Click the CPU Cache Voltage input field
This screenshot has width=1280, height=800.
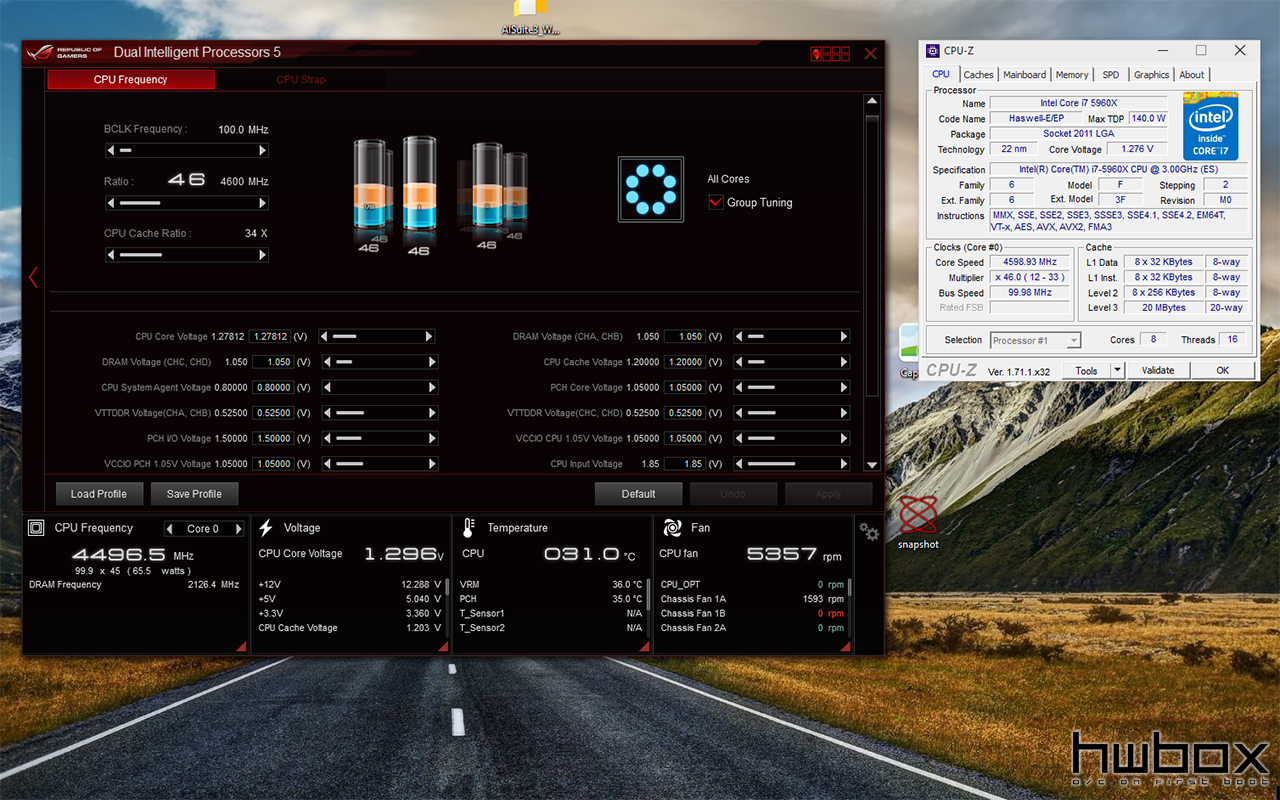(686, 362)
